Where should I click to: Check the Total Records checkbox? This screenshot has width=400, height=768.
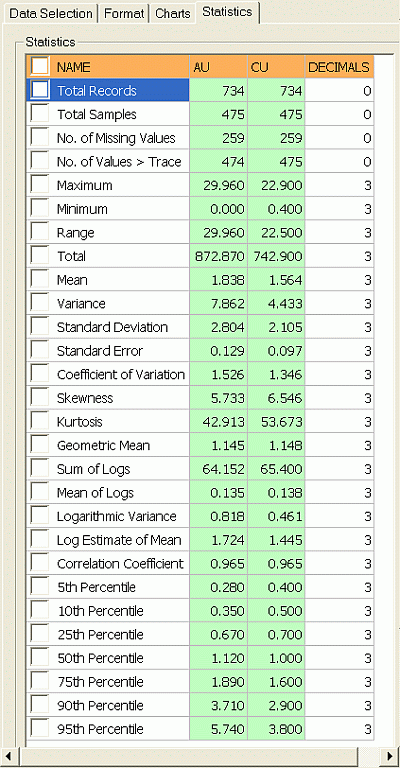(40, 90)
